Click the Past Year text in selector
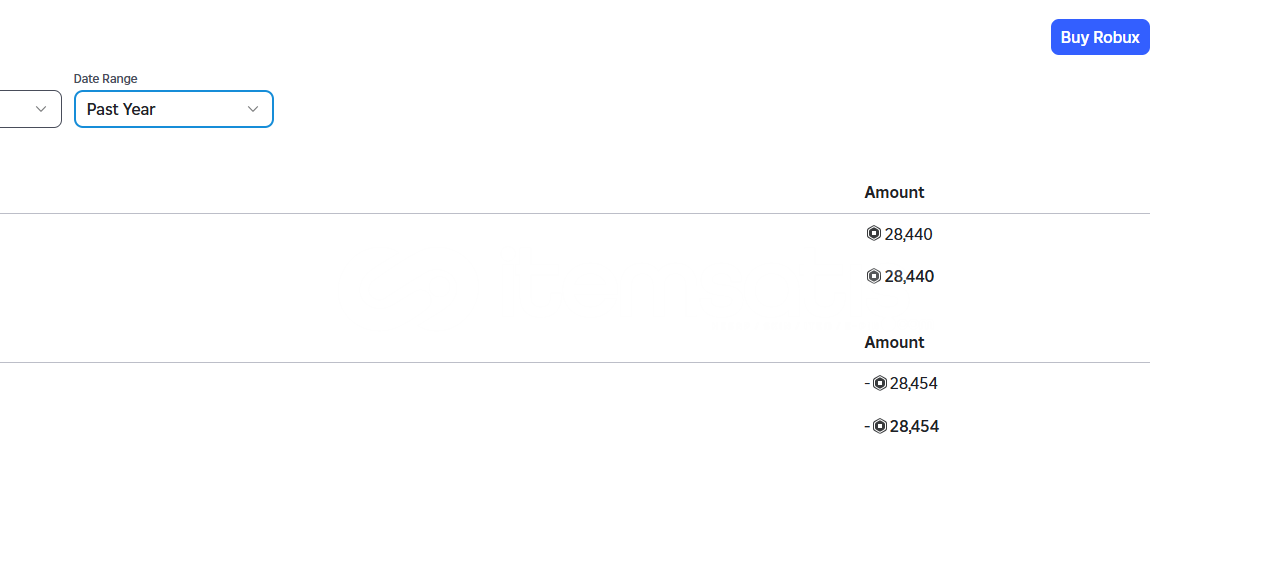Viewport: 1272px width, 578px height. point(121,109)
